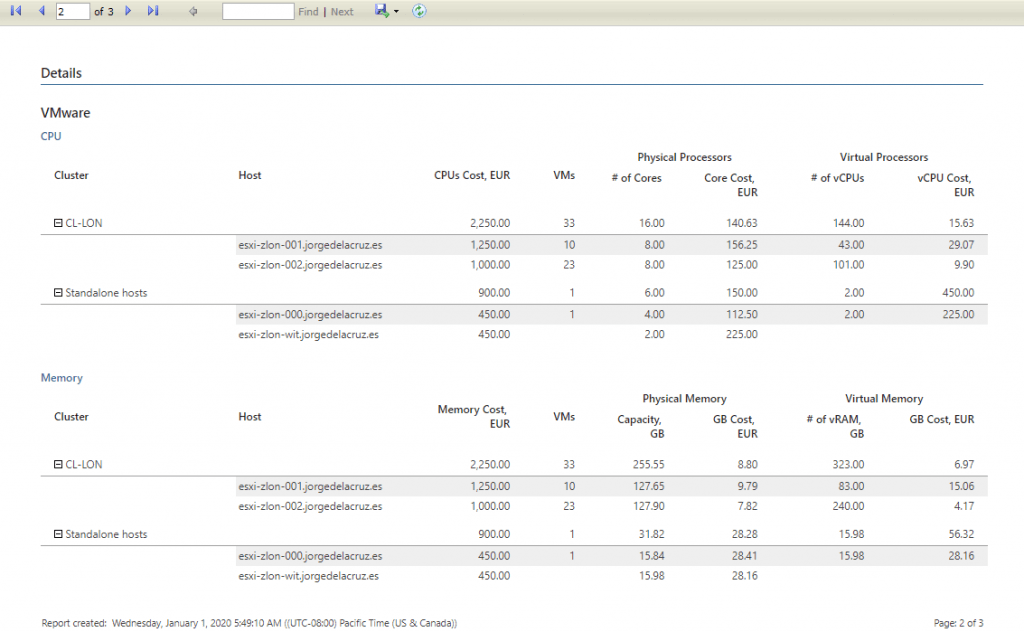This screenshot has width=1024, height=632.
Task: Go to the next report page
Action: click(x=128, y=11)
